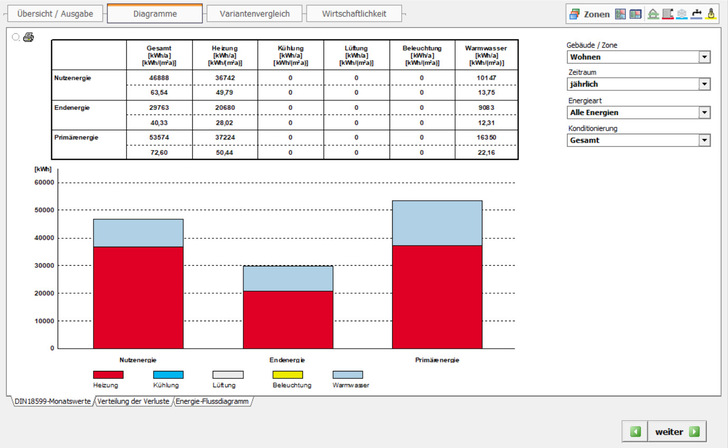Open the Zonen zone selector button
Screen dimensions: 728x448
click(590, 14)
